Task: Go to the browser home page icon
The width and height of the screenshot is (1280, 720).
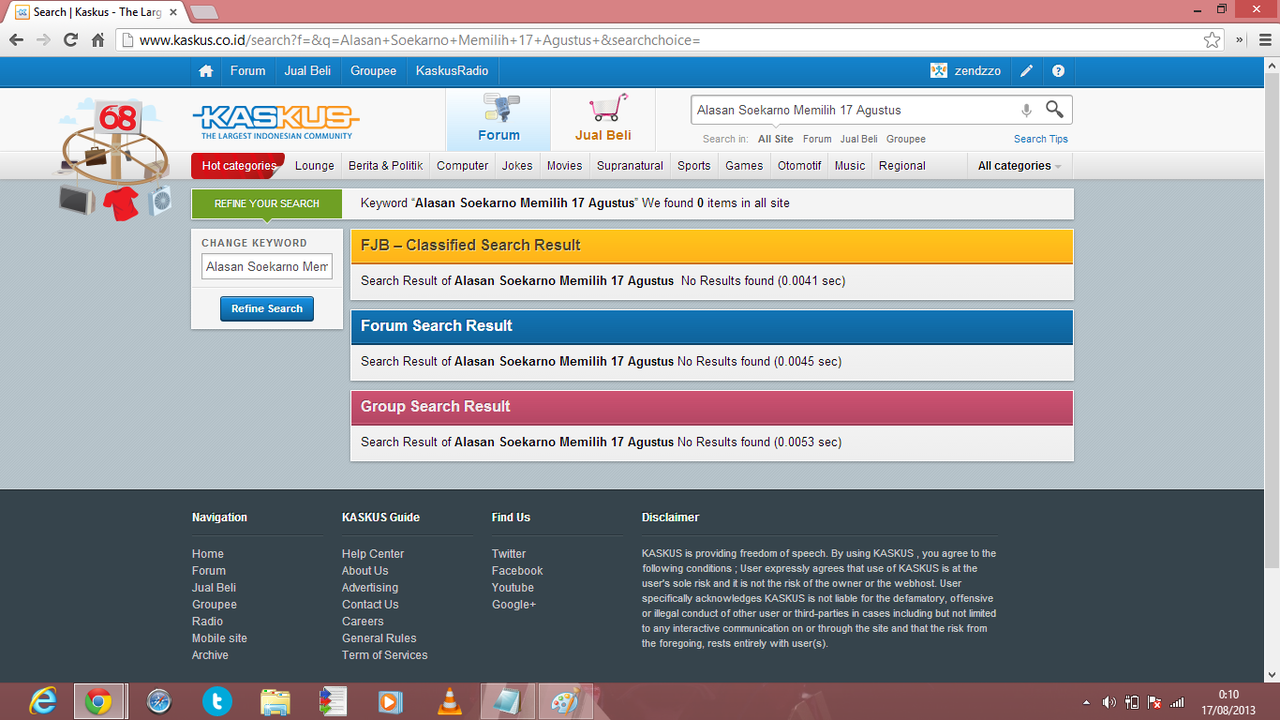Action: [x=98, y=40]
